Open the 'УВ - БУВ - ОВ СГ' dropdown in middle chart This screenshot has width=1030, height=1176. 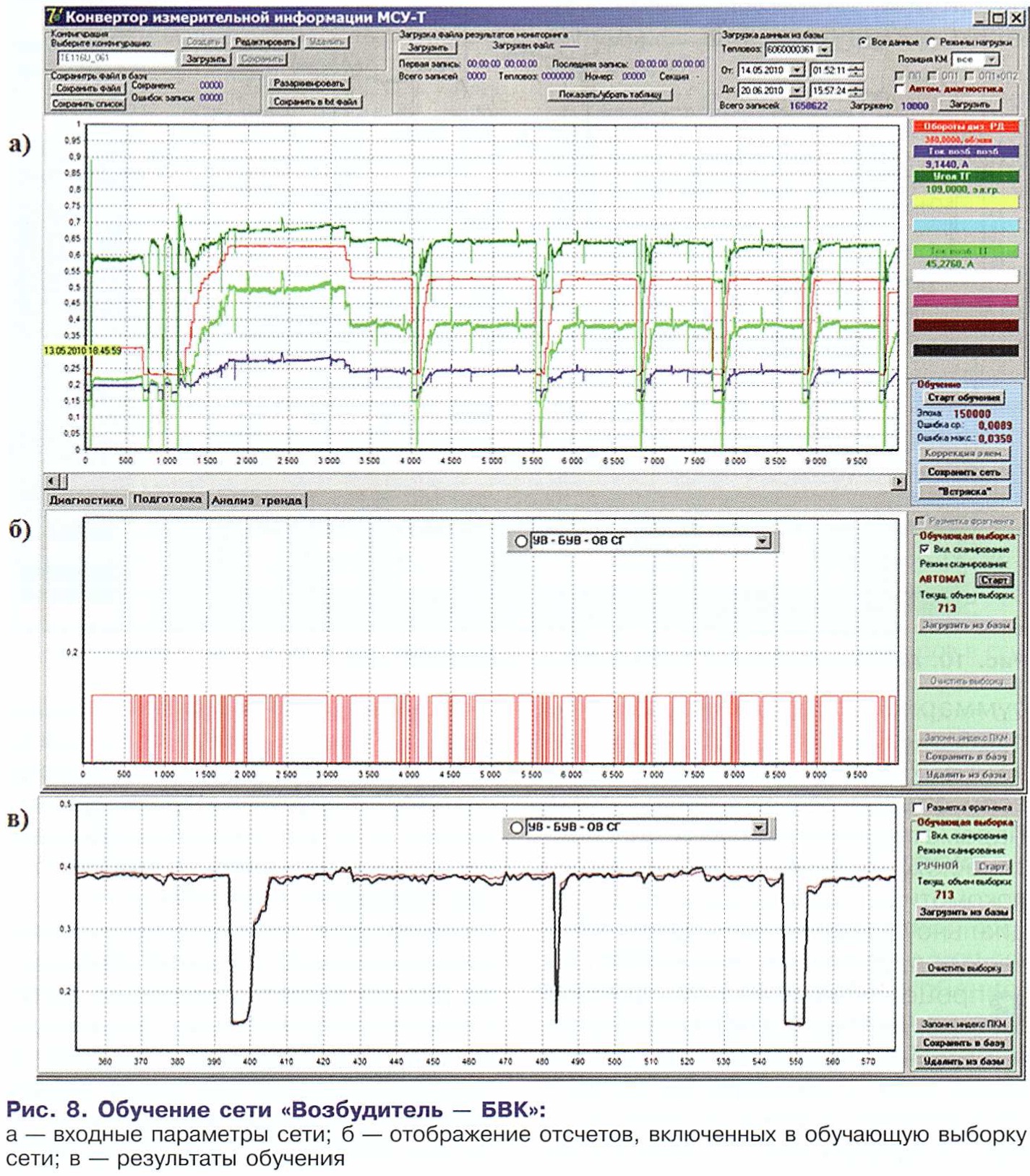click(762, 541)
